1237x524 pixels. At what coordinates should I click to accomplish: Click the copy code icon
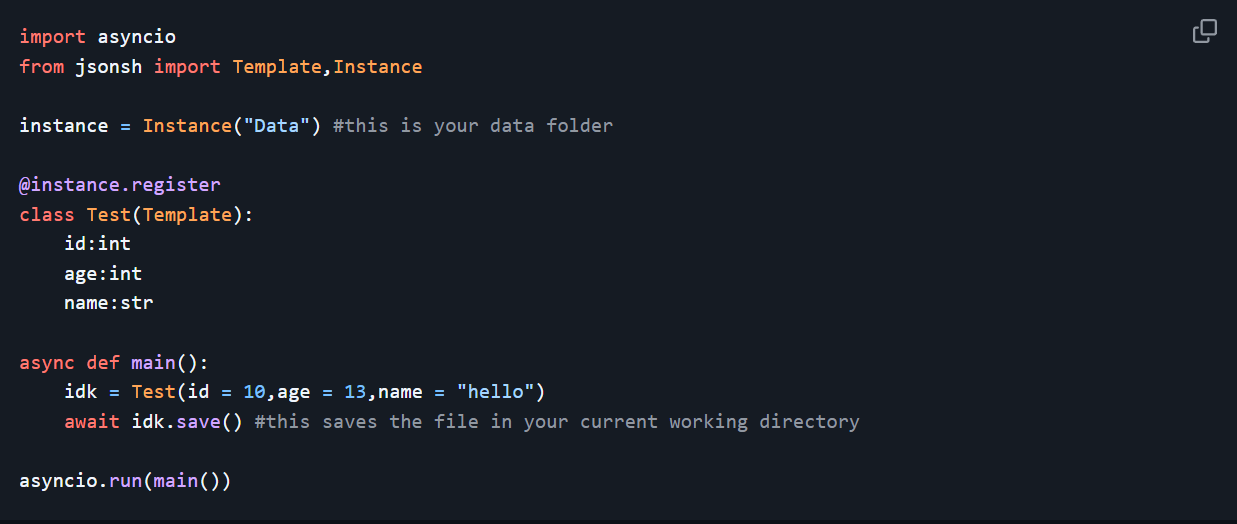[x=1205, y=31]
